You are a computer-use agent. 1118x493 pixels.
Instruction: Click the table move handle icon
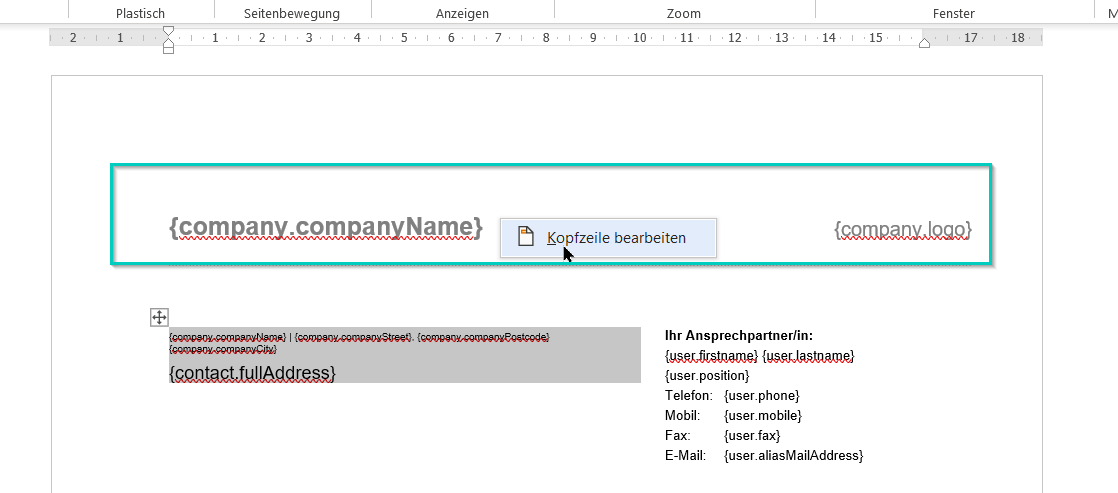click(160, 317)
